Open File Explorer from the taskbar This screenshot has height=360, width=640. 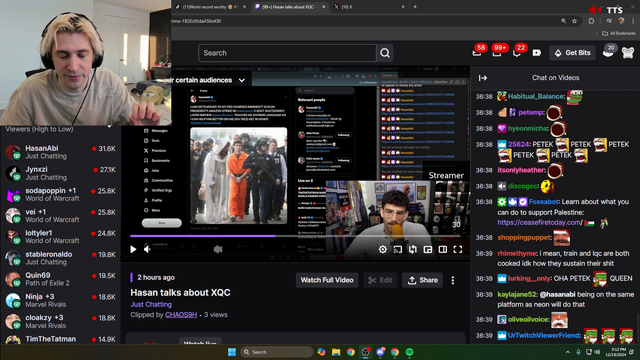(x=336, y=352)
